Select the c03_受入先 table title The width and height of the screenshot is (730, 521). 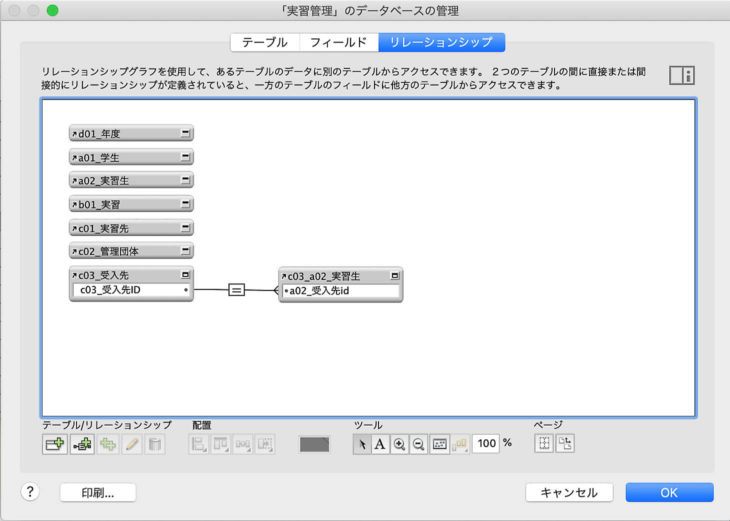point(103,275)
